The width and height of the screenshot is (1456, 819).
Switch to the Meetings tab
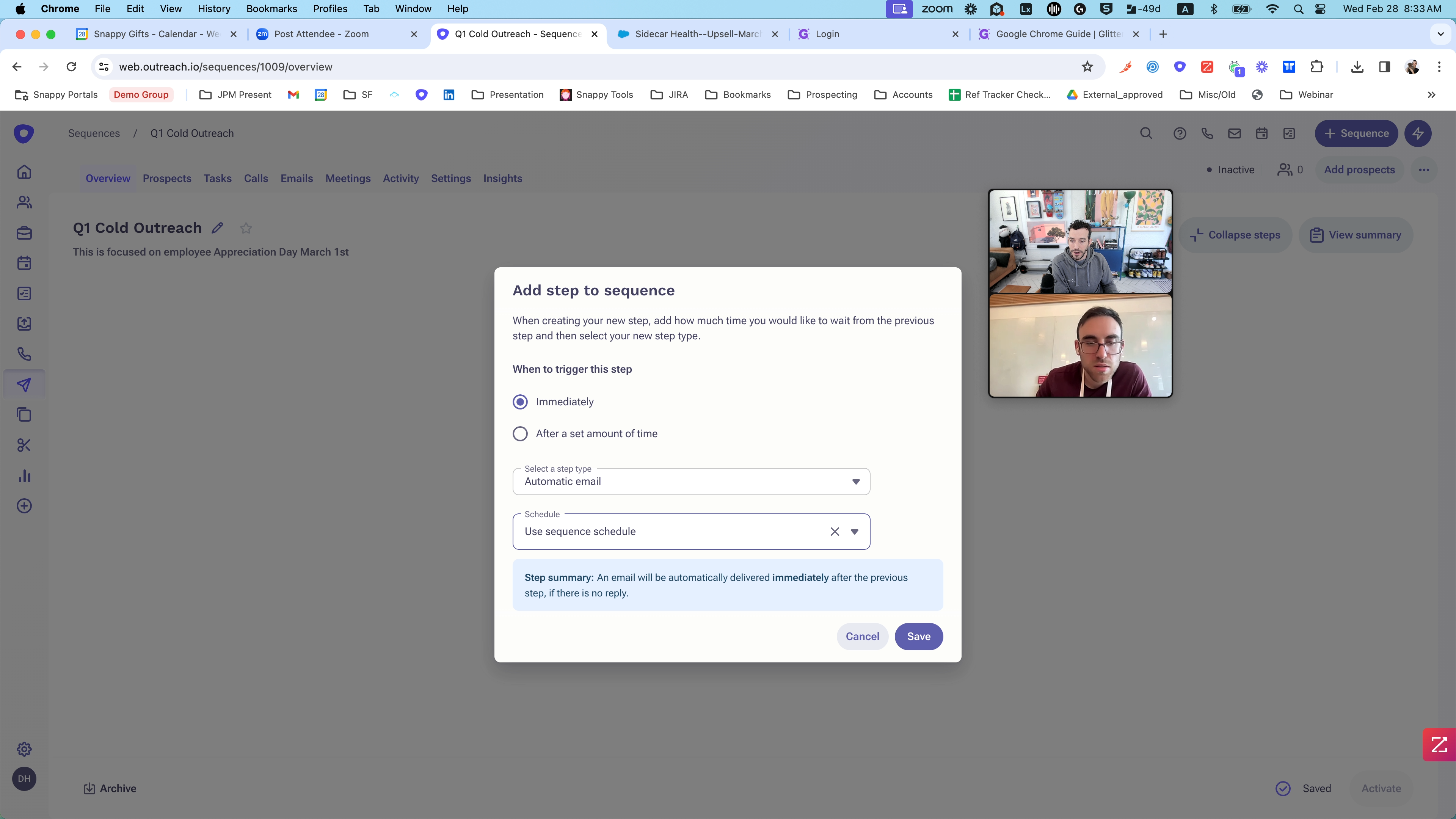[348, 179]
